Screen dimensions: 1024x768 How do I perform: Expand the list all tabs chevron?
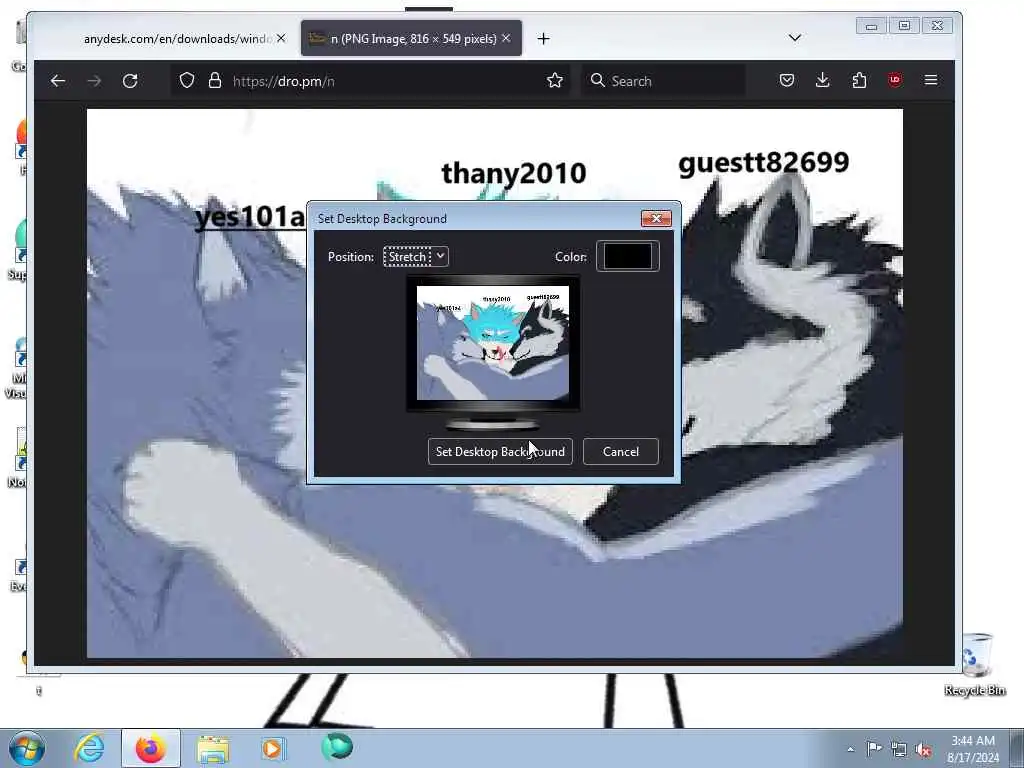[795, 38]
